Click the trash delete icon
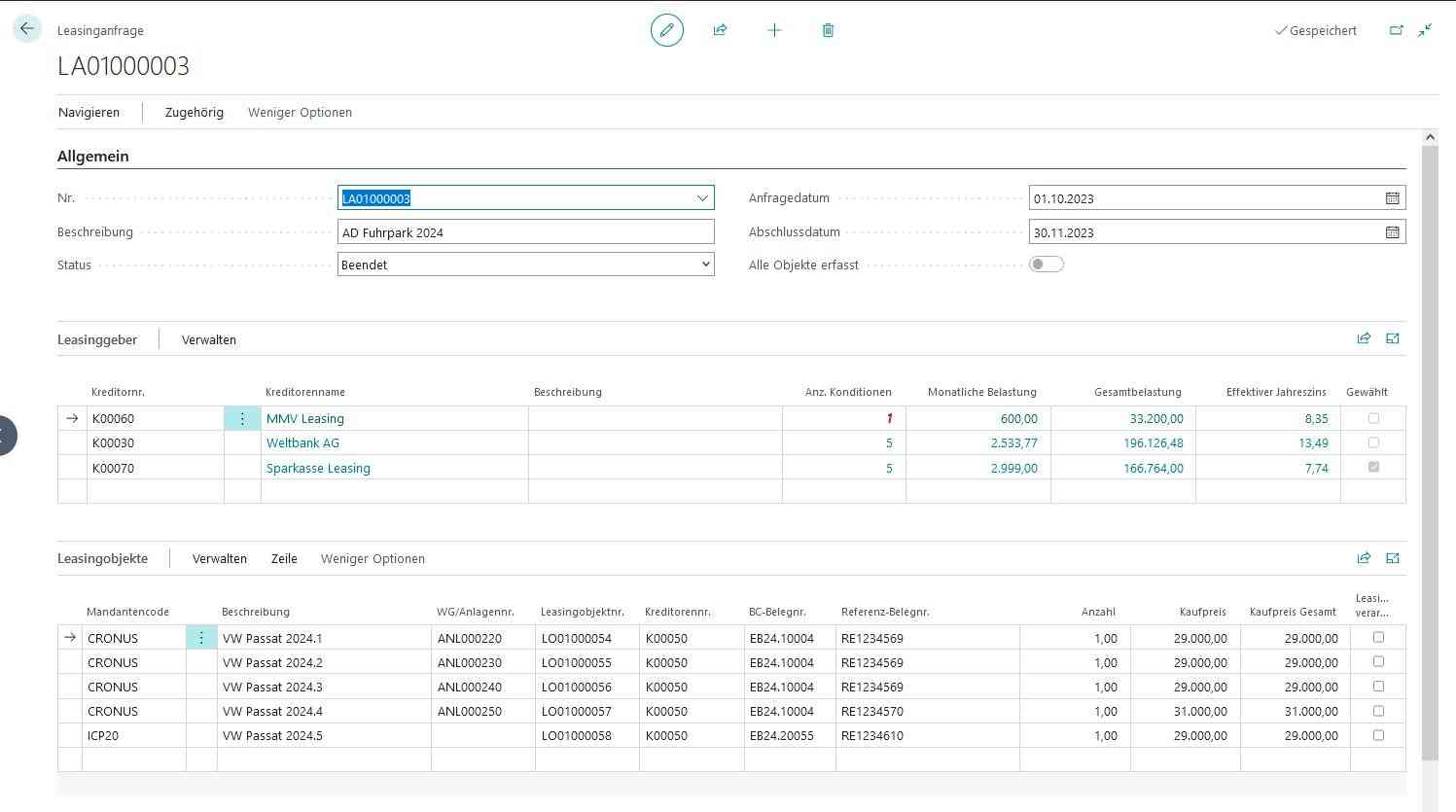Image resolution: width=1456 pixels, height=812 pixels. pyautogui.click(x=828, y=30)
